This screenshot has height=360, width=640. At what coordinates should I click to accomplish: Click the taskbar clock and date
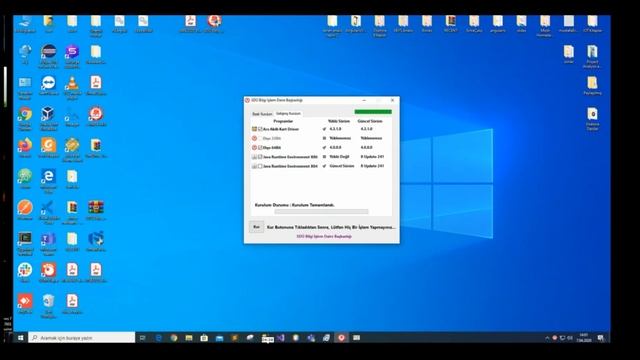(x=584, y=338)
